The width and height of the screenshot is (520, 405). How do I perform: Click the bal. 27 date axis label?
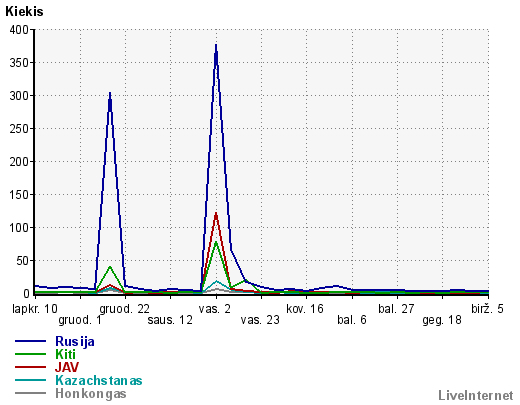(x=396, y=309)
